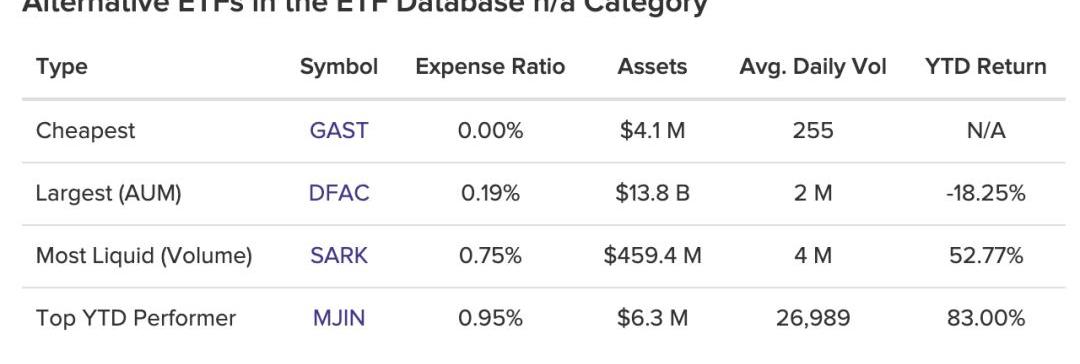1080x364 pixels.
Task: Click the Type column header
Action: [x=62, y=67]
